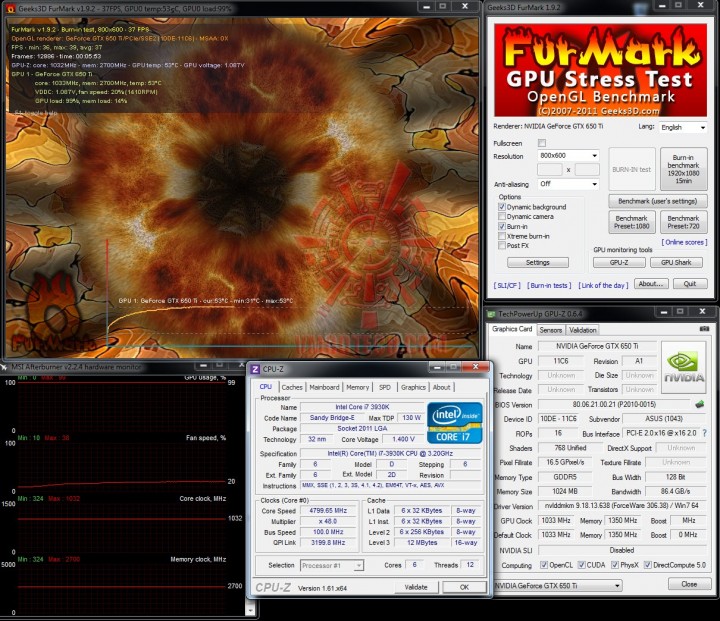The height and width of the screenshot is (621, 720).
Task: Click the Burn-in benchmark 1920x1080 button
Action: click(683, 169)
